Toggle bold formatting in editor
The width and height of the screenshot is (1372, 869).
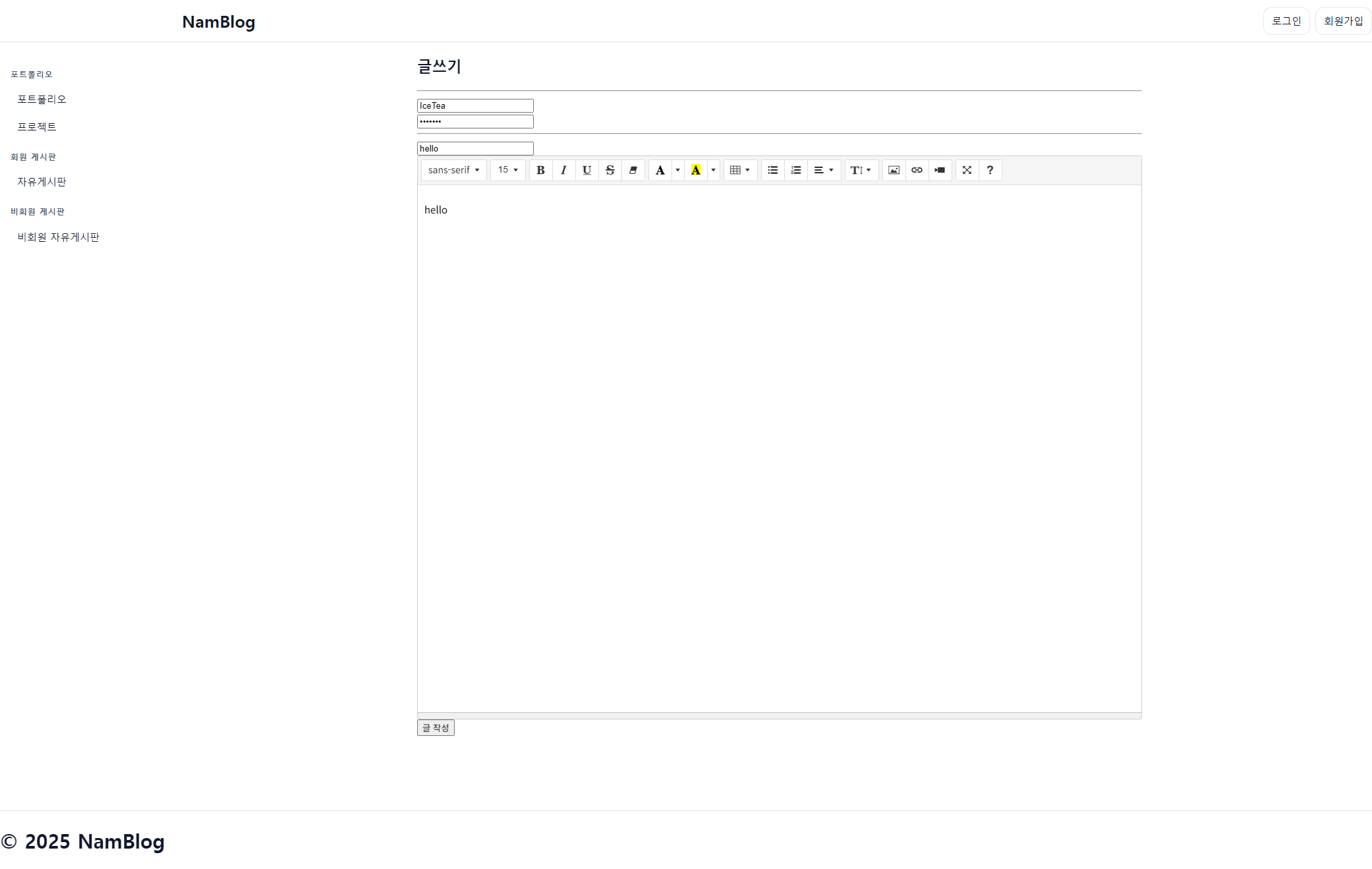pyautogui.click(x=540, y=170)
